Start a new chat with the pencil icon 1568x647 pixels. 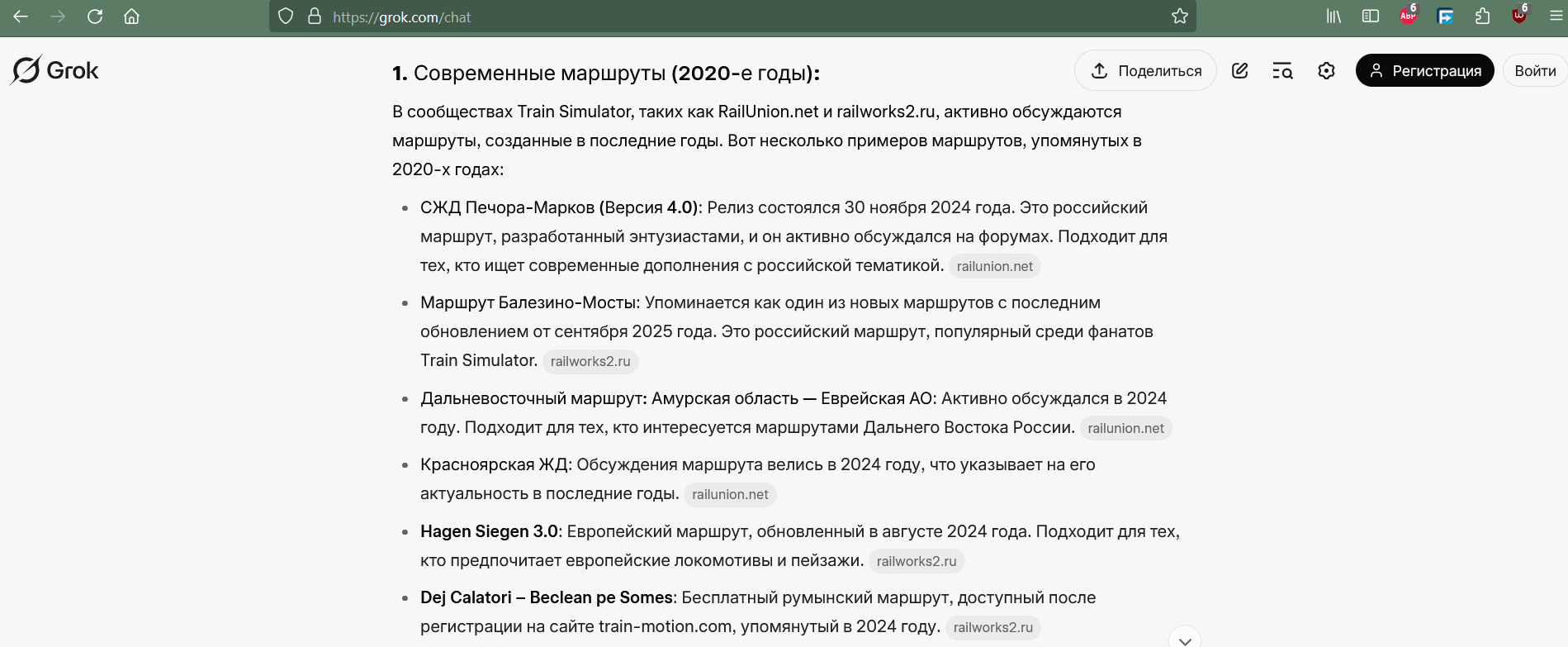[1239, 71]
